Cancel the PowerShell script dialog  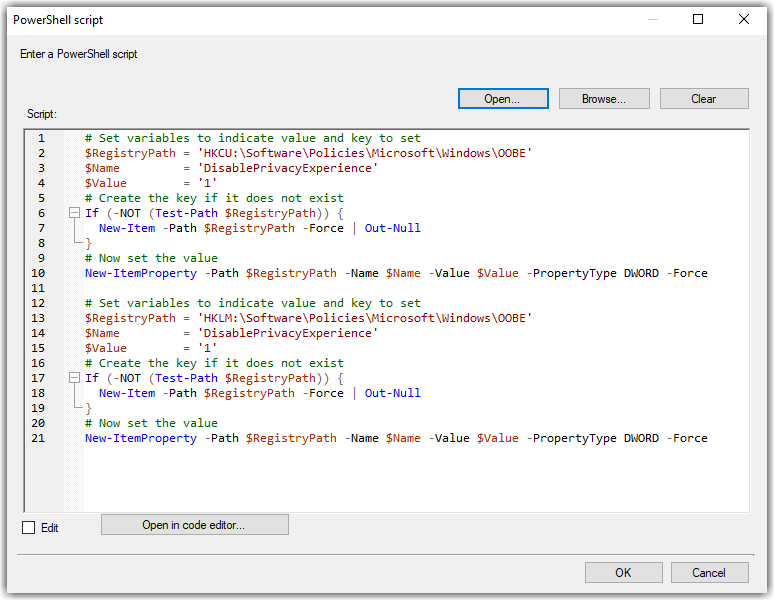709,573
